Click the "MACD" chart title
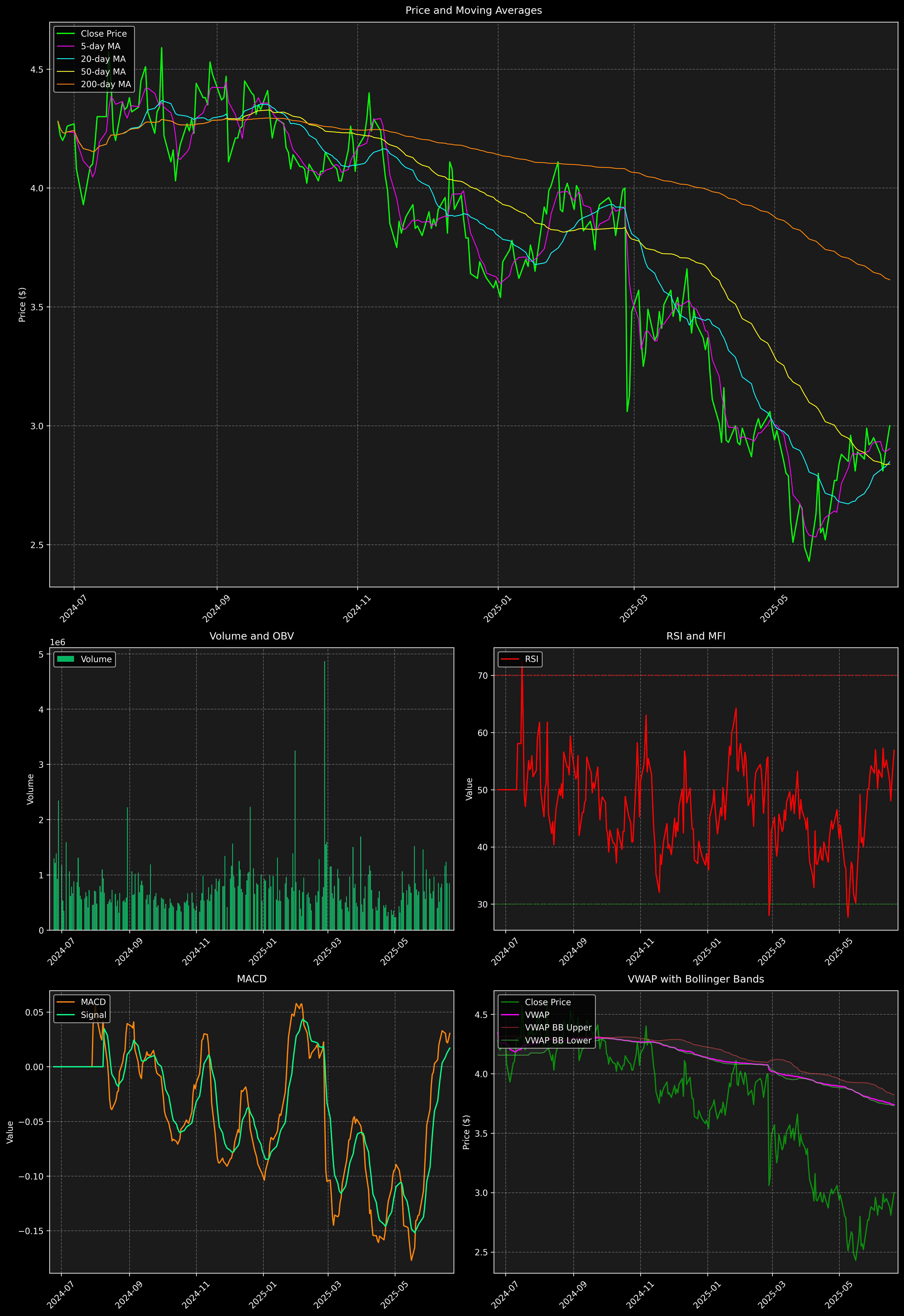This screenshot has width=904, height=1316. pyautogui.click(x=252, y=979)
